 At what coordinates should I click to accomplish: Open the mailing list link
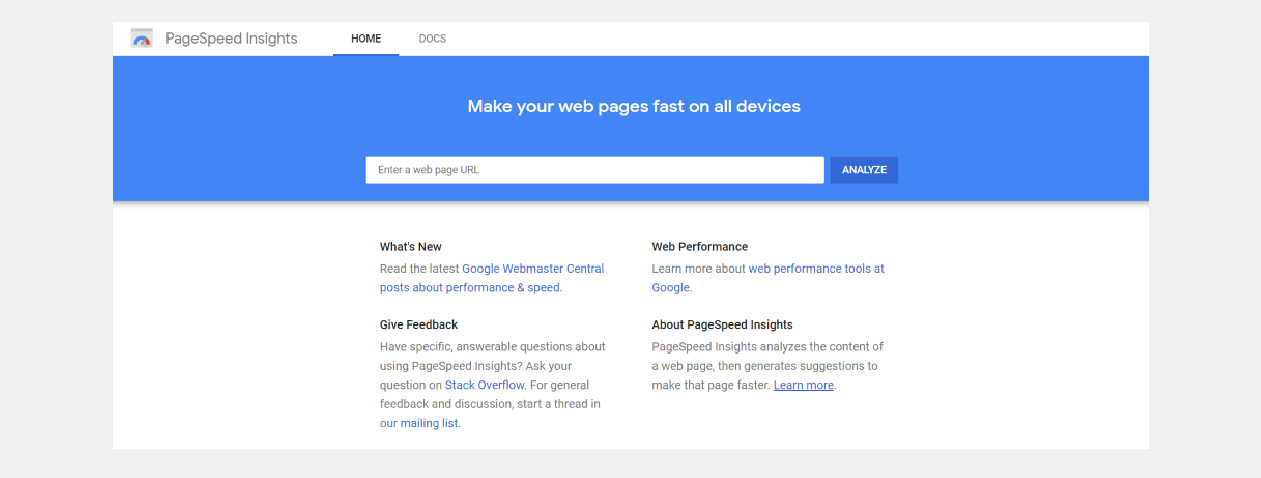[429, 424]
